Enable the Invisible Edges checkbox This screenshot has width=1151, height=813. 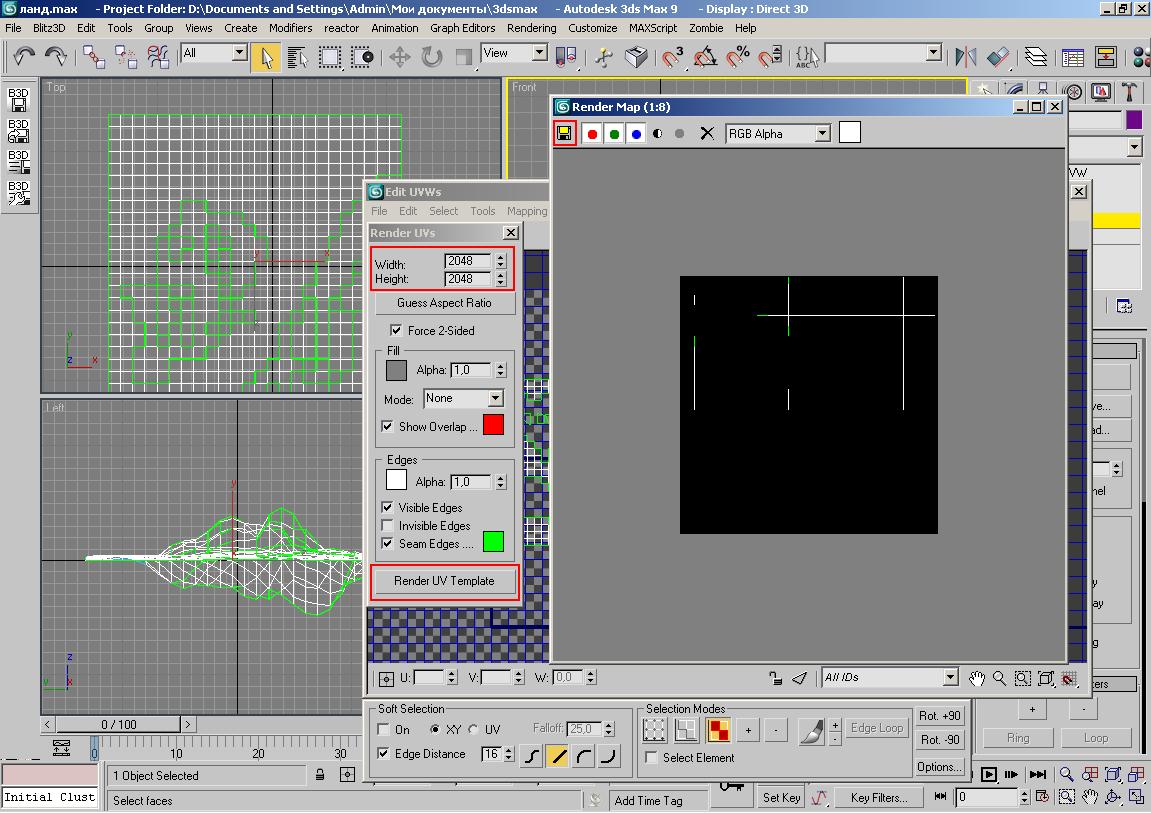pos(388,526)
